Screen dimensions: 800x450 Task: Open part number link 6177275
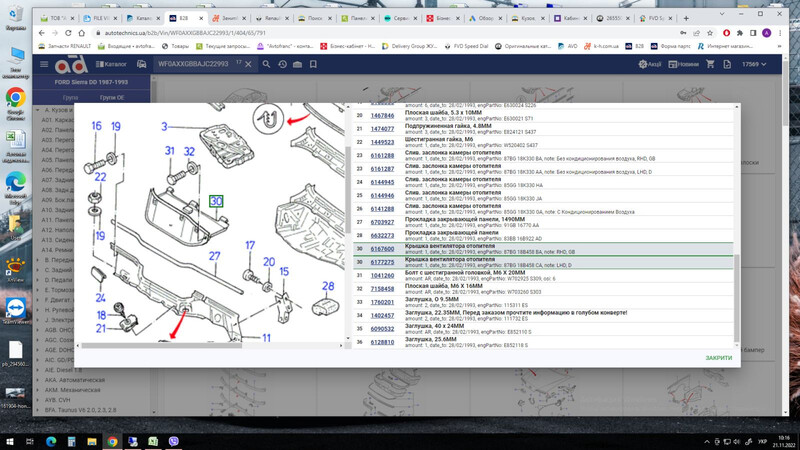pyautogui.click(x=382, y=262)
